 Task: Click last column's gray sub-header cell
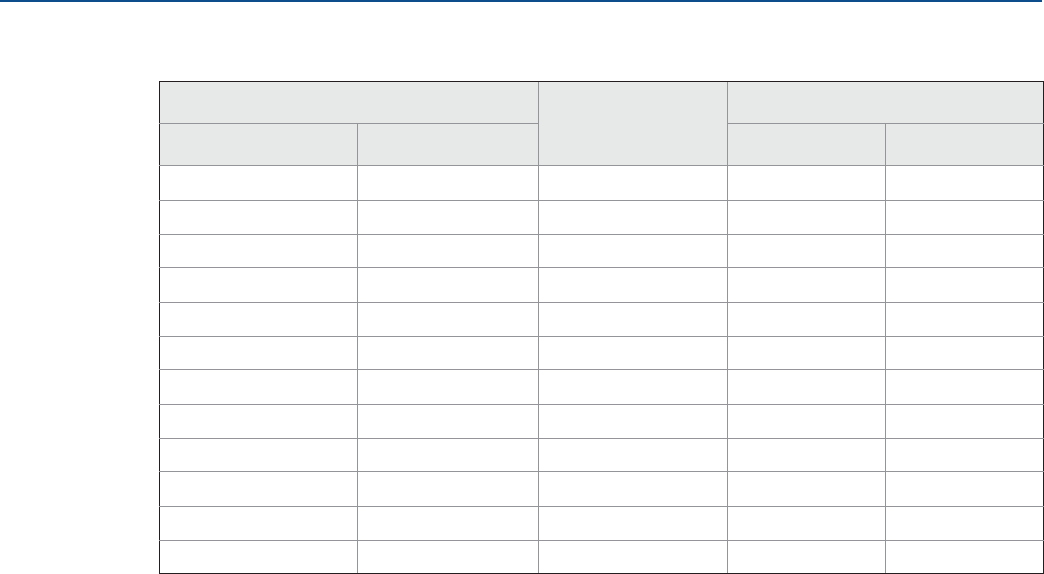(x=960, y=144)
